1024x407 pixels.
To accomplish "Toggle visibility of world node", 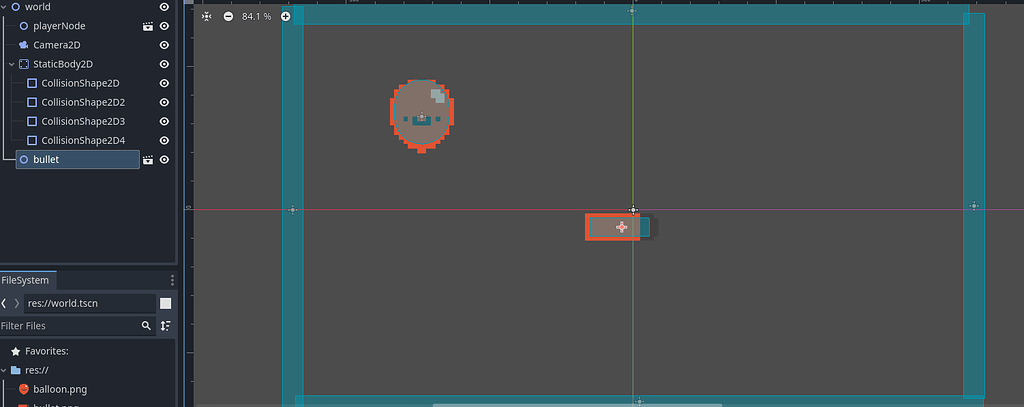I will click(x=165, y=7).
